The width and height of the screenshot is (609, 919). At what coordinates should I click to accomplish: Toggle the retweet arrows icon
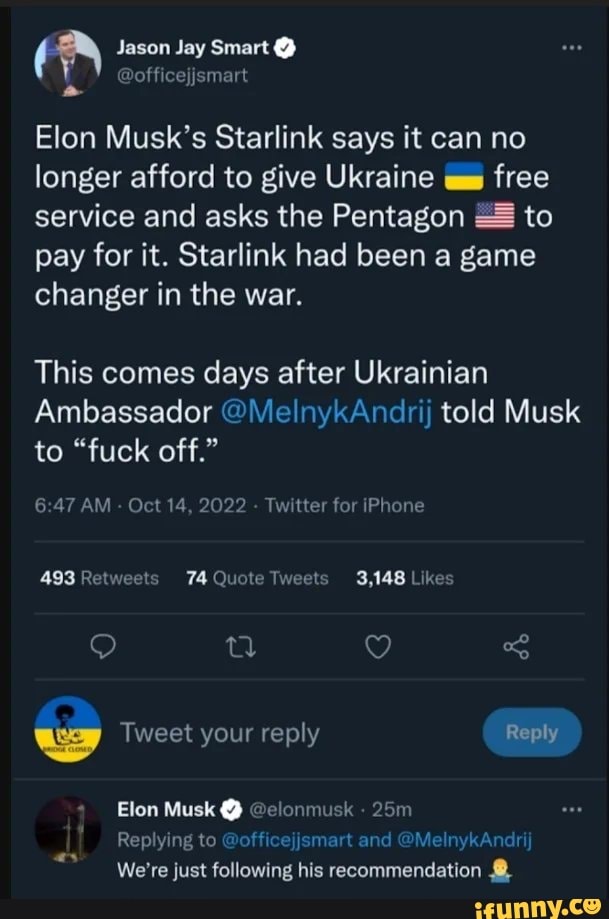(240, 647)
